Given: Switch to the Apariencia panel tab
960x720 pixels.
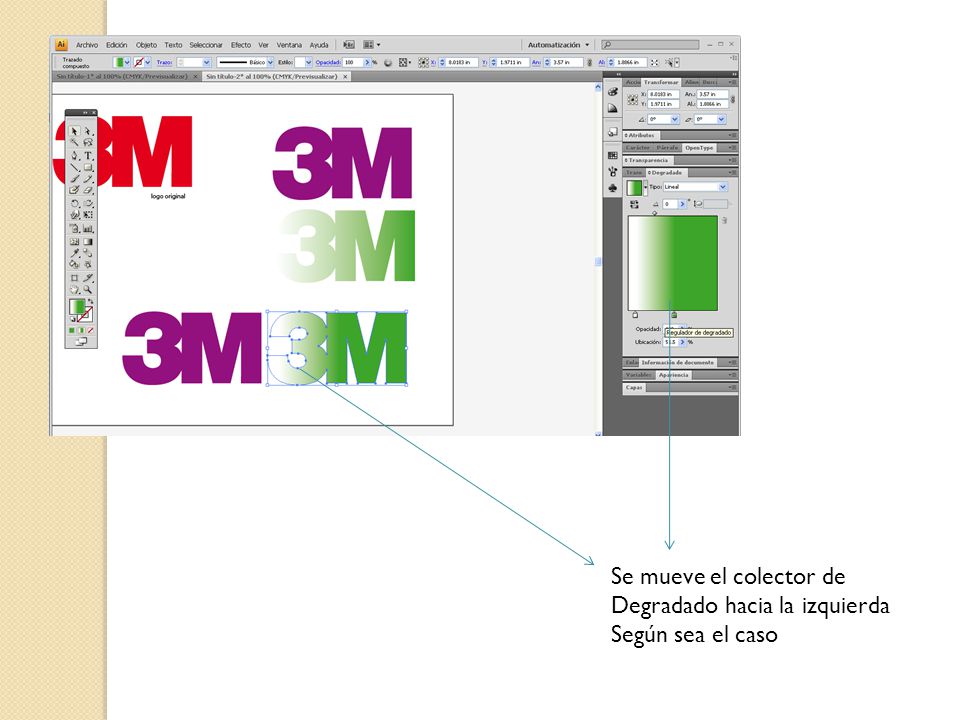Looking at the screenshot, I should [673, 375].
